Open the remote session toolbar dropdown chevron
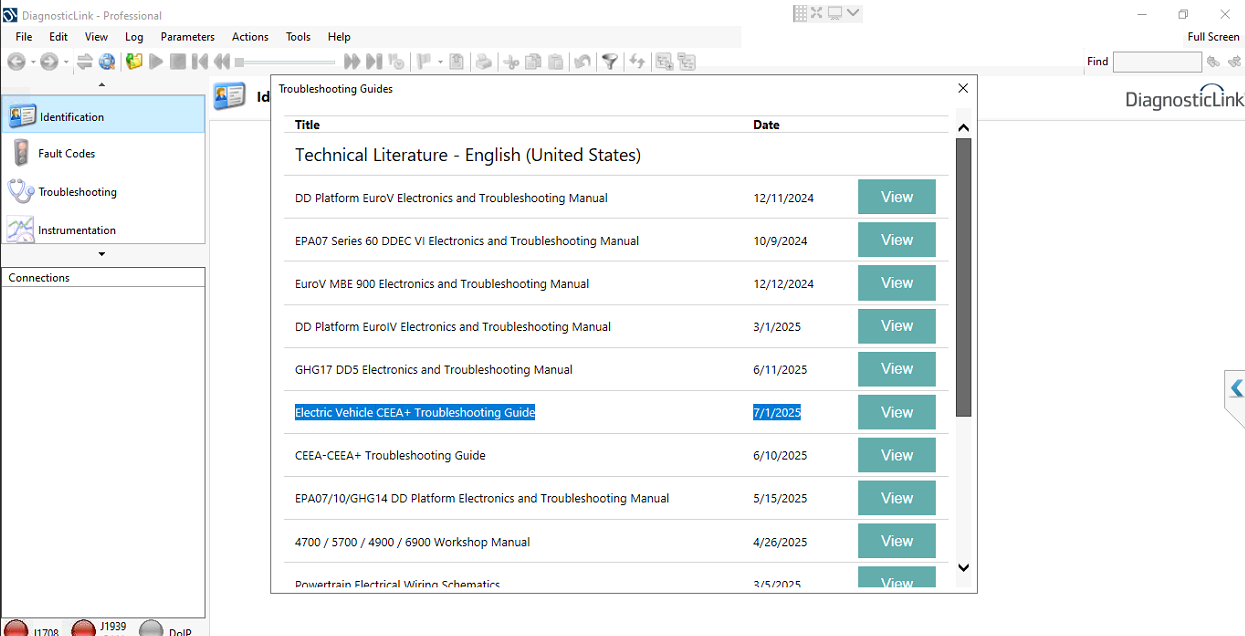 852,13
